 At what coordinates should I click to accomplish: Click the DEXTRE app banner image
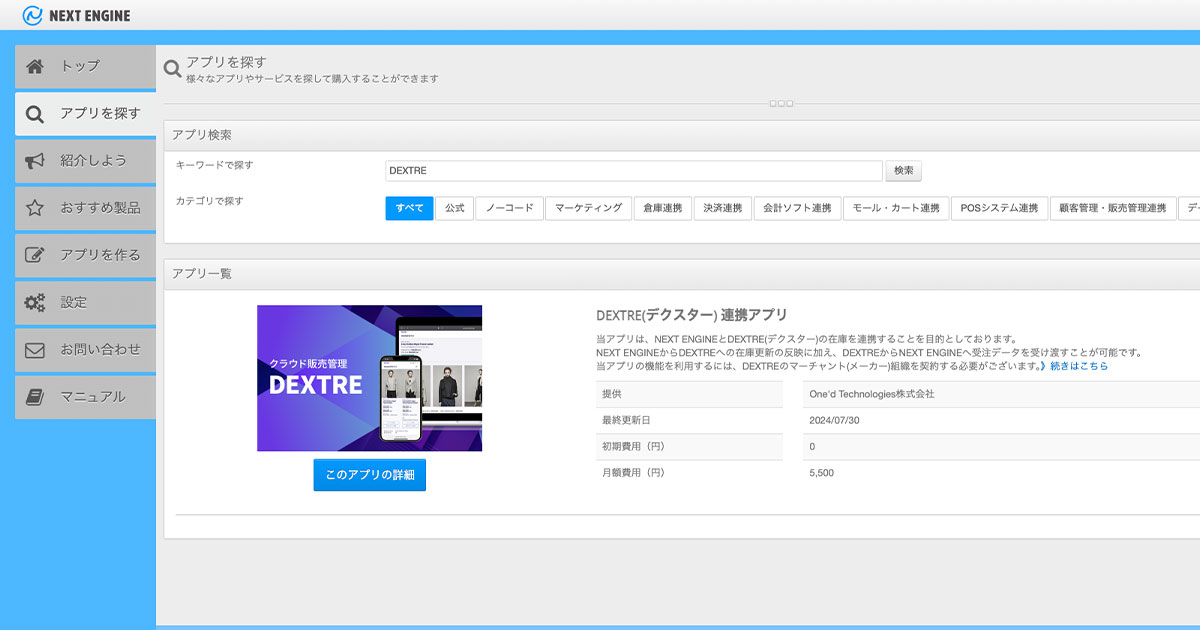tap(369, 378)
